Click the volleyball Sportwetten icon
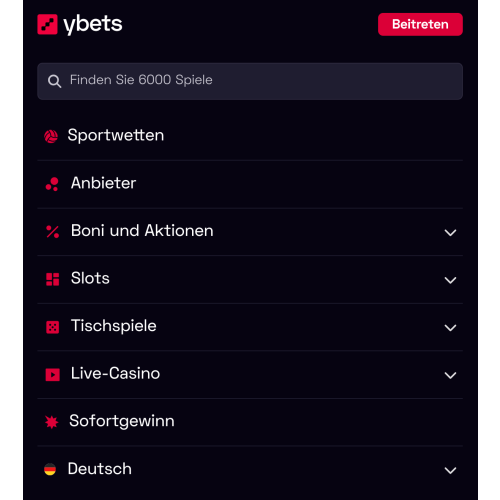 tap(51, 136)
